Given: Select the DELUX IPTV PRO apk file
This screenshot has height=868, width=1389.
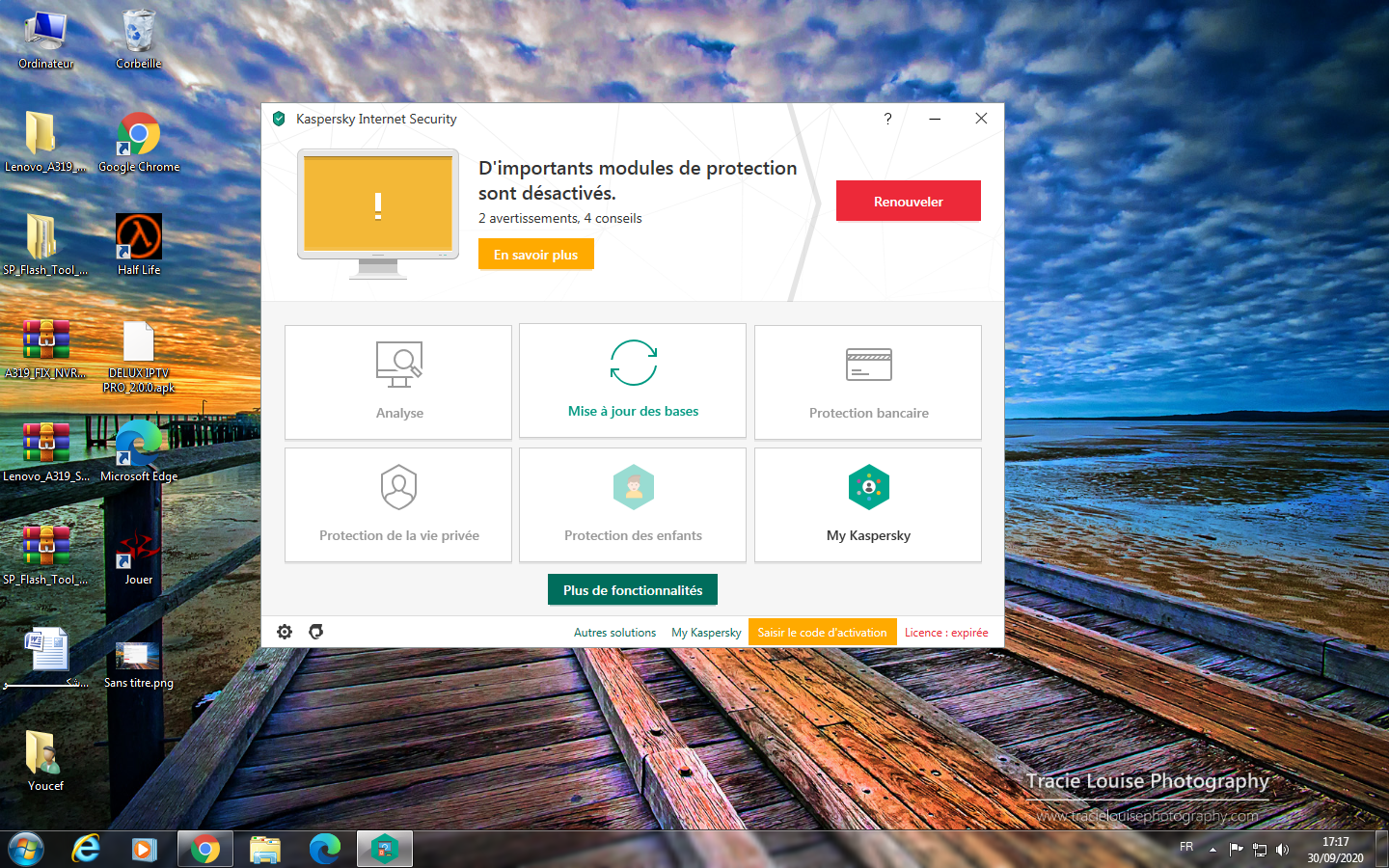Looking at the screenshot, I should 139,356.
